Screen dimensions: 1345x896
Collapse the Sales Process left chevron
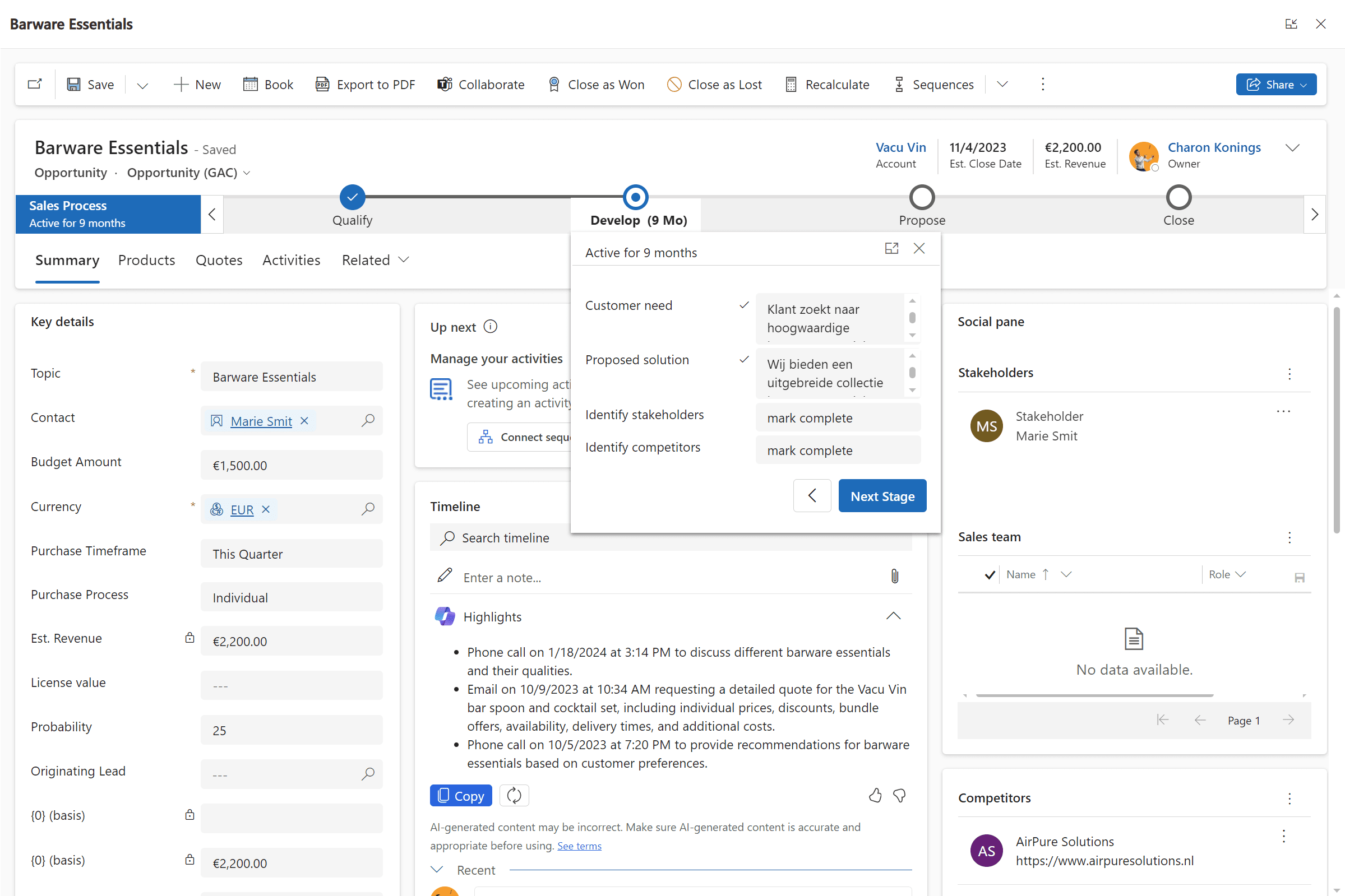(x=212, y=214)
